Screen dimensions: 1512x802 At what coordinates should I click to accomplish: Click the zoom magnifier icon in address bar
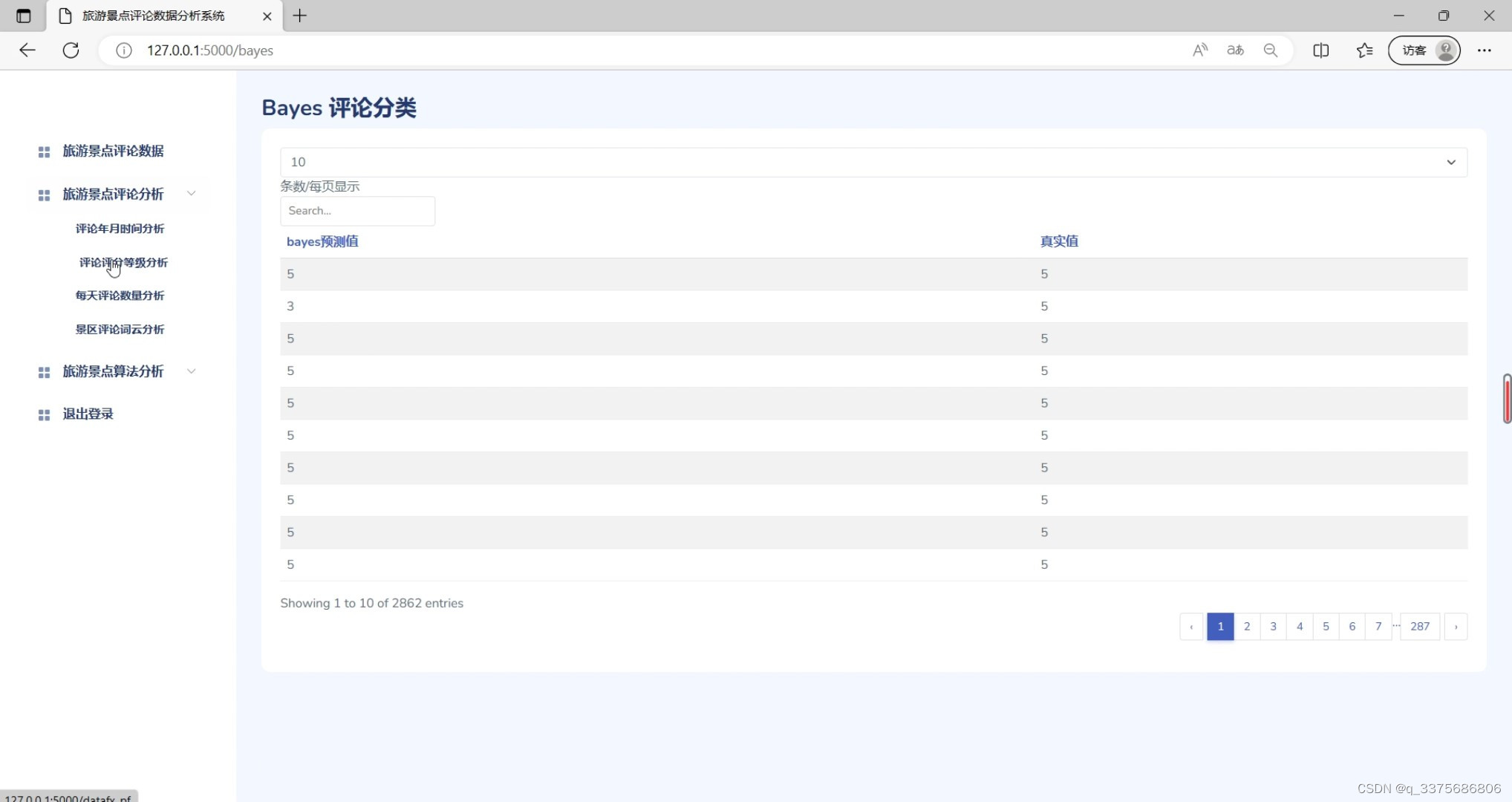point(1271,50)
